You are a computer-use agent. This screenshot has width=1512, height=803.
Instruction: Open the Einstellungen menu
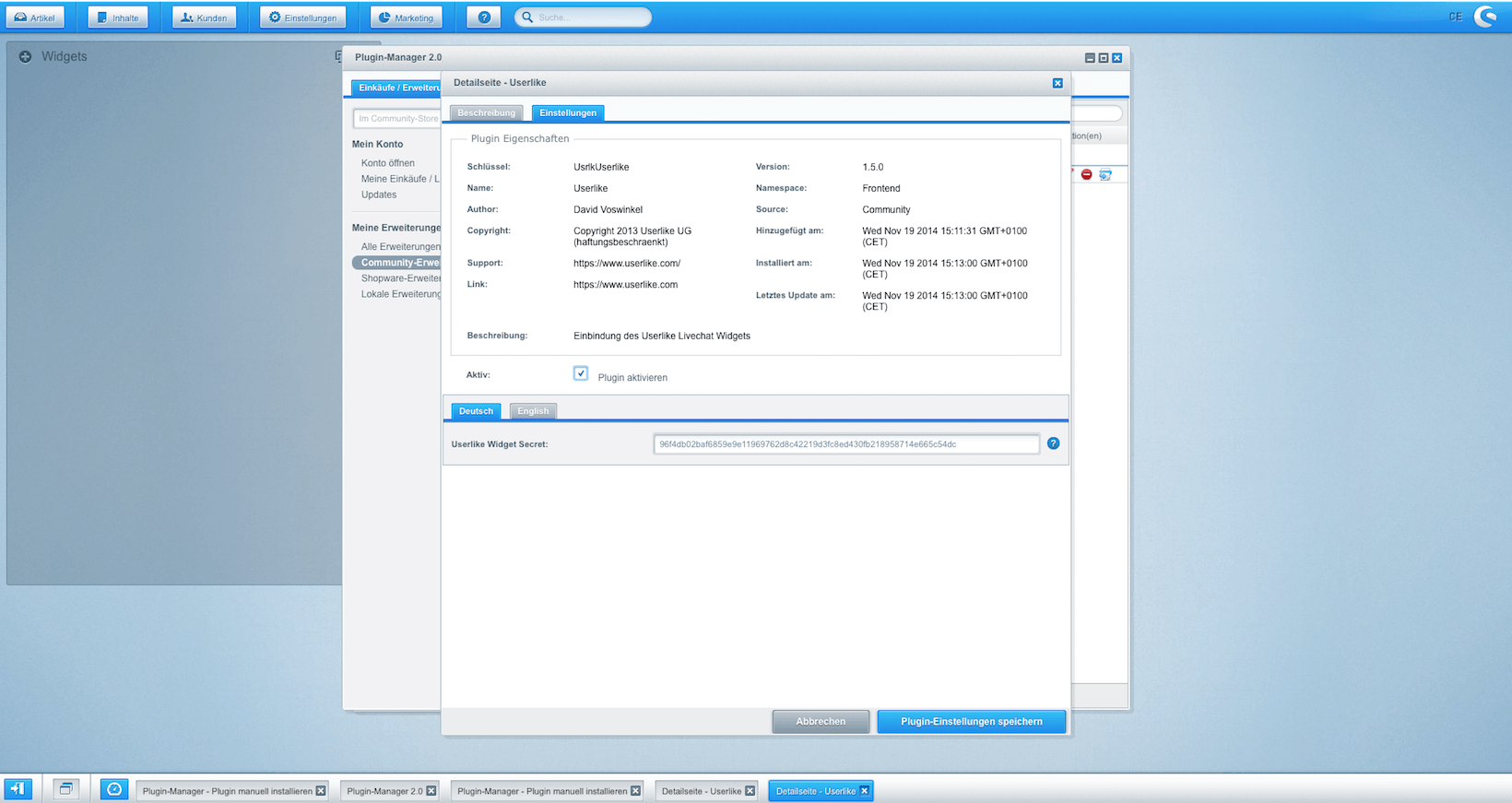click(303, 18)
